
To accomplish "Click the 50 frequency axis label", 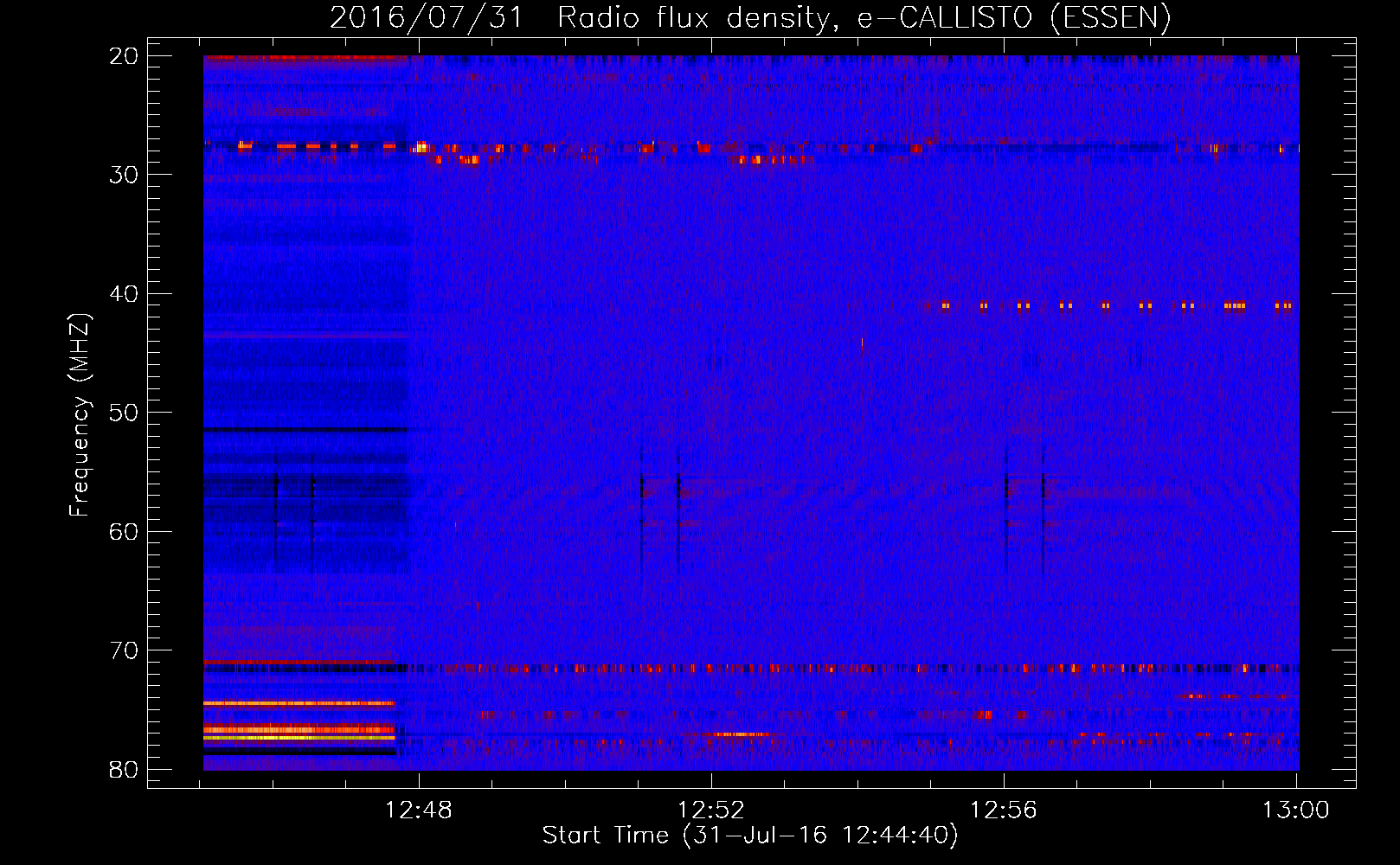I will 124,413.
